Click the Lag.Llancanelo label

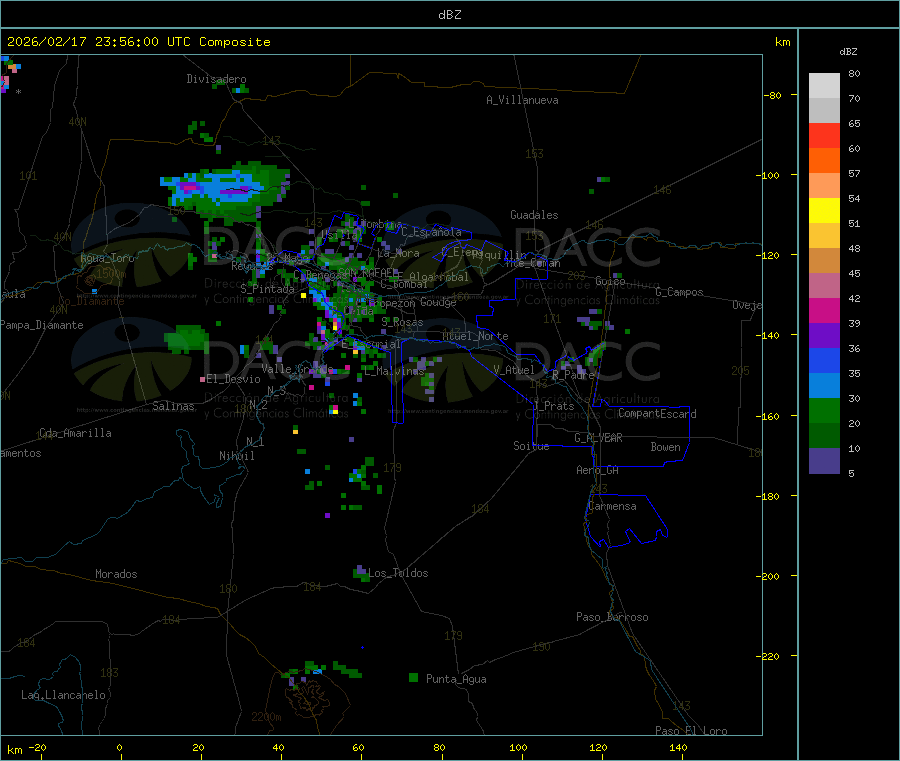pos(64,695)
